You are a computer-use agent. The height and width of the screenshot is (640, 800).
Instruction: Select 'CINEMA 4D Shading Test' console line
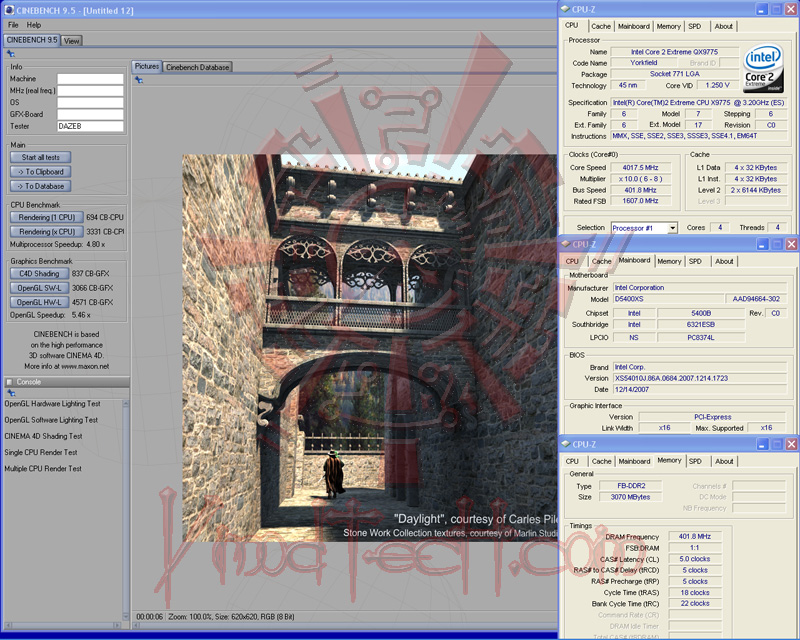pos(43,436)
